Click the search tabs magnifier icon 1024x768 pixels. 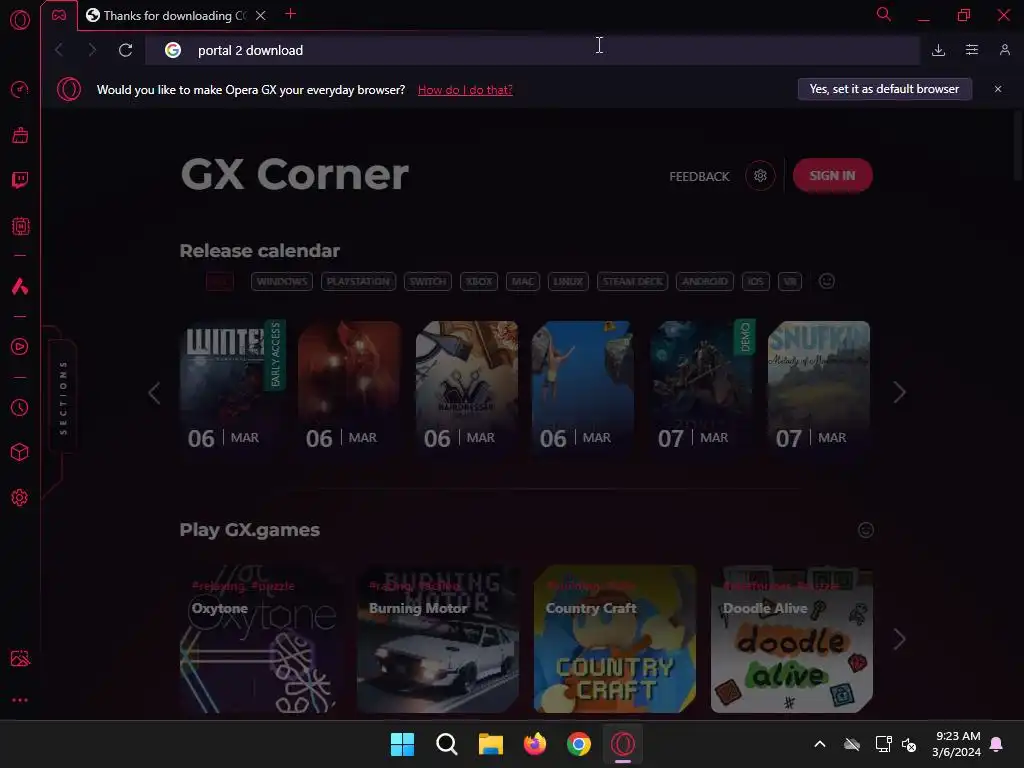(884, 14)
